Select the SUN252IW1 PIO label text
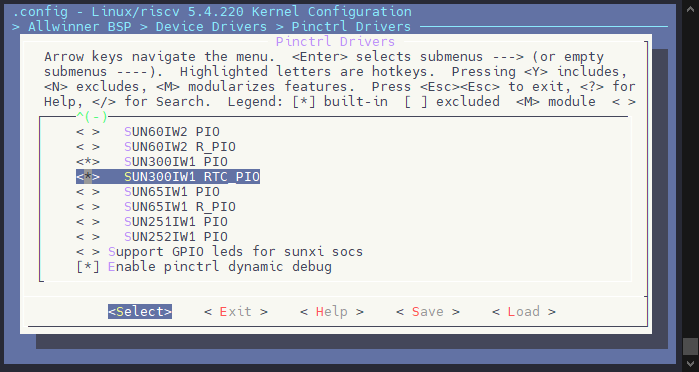This screenshot has height=372, width=699. (x=176, y=237)
